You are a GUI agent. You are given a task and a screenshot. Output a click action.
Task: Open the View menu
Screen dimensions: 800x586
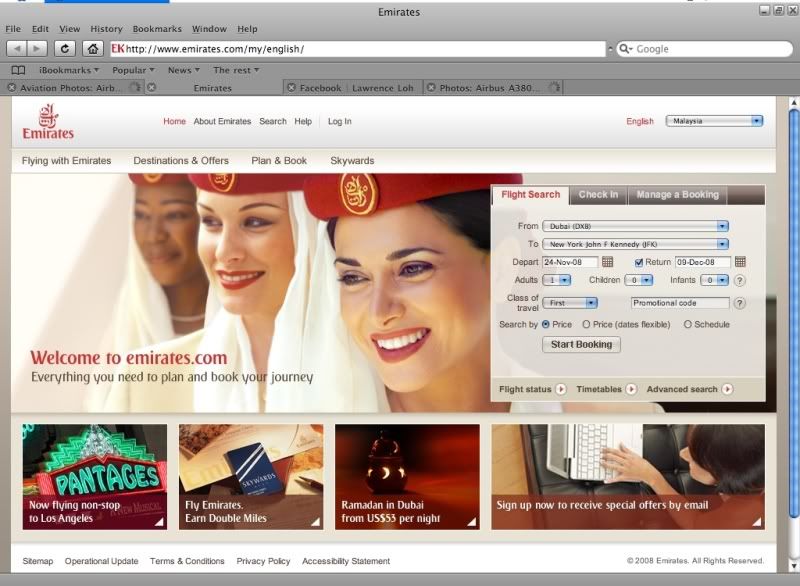(69, 29)
